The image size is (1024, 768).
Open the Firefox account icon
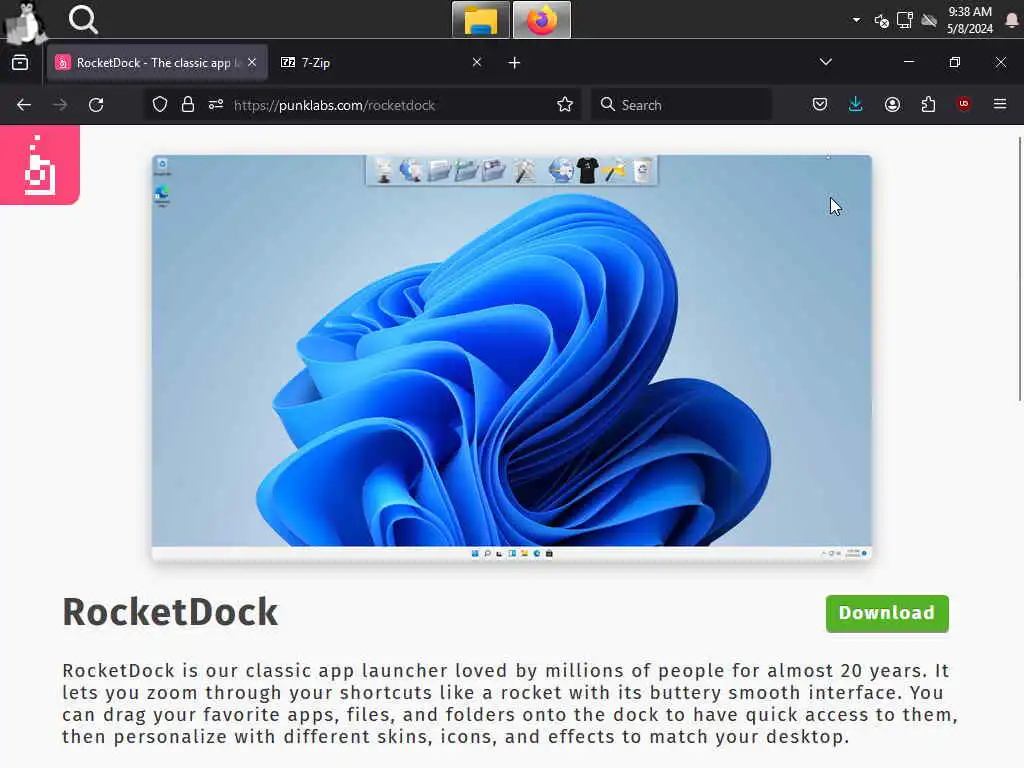(x=892, y=104)
